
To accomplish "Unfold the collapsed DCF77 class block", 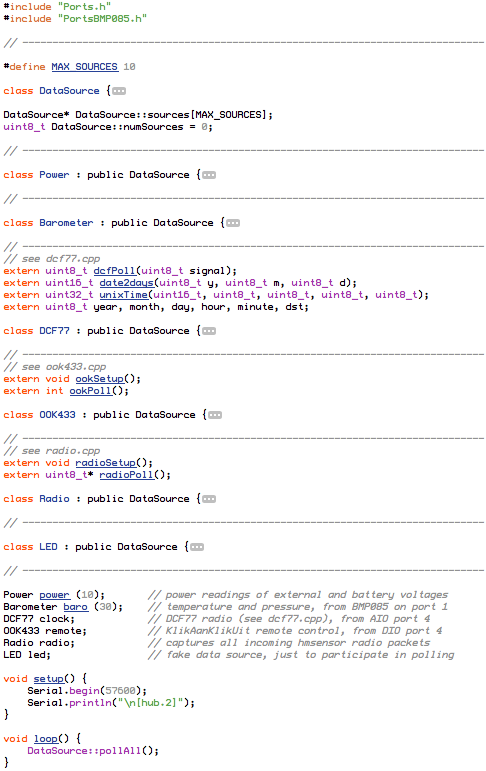I will coord(209,331).
